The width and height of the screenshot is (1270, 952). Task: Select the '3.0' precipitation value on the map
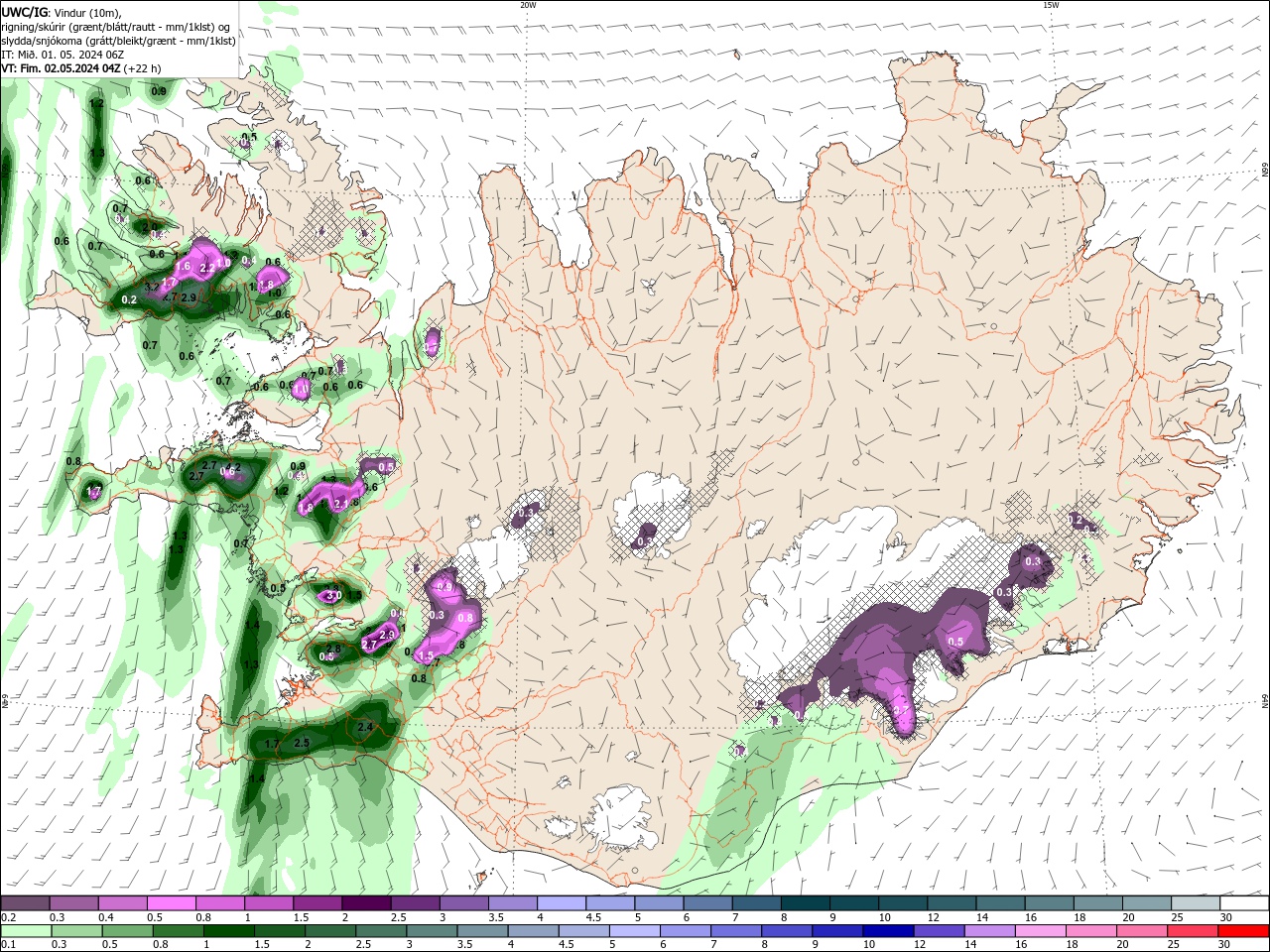click(x=334, y=595)
